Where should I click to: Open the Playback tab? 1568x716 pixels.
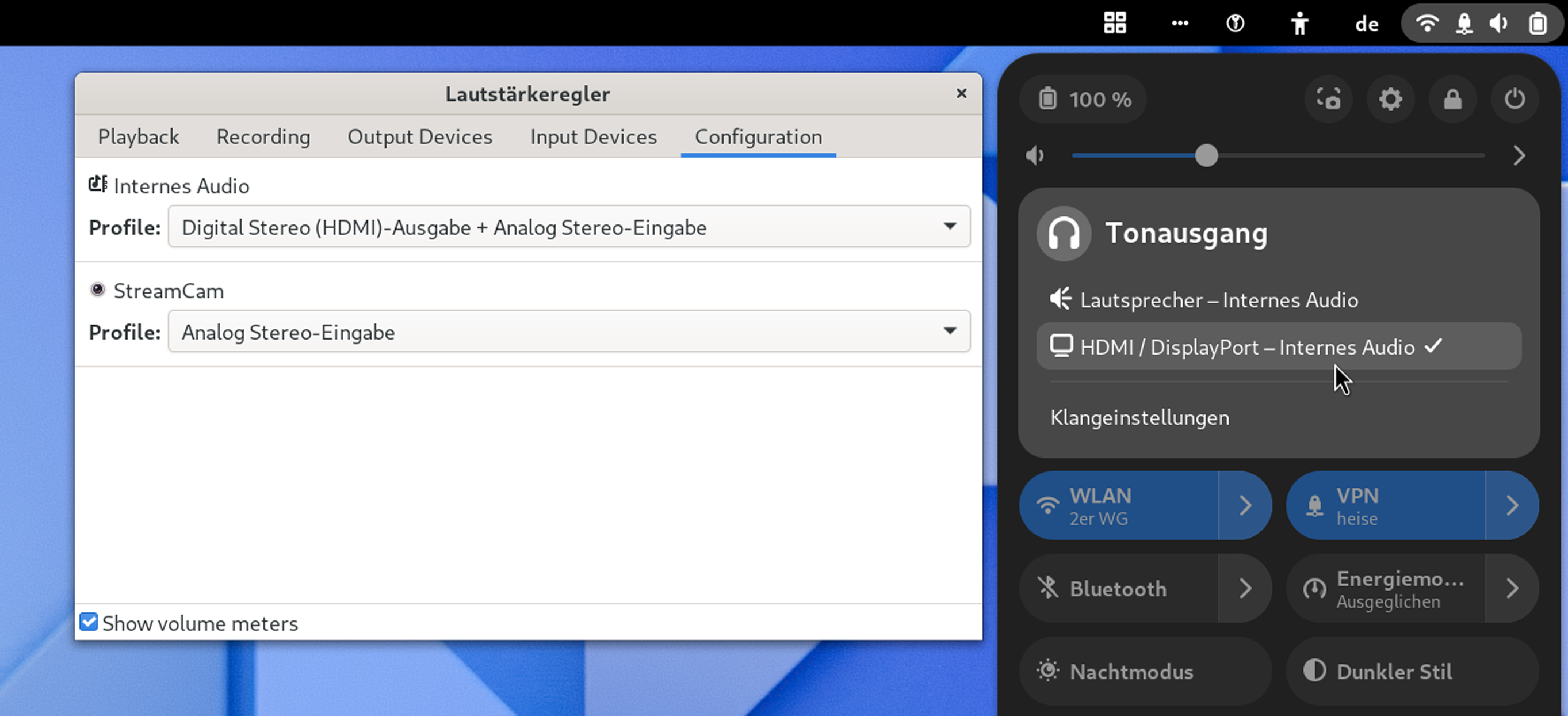138,137
